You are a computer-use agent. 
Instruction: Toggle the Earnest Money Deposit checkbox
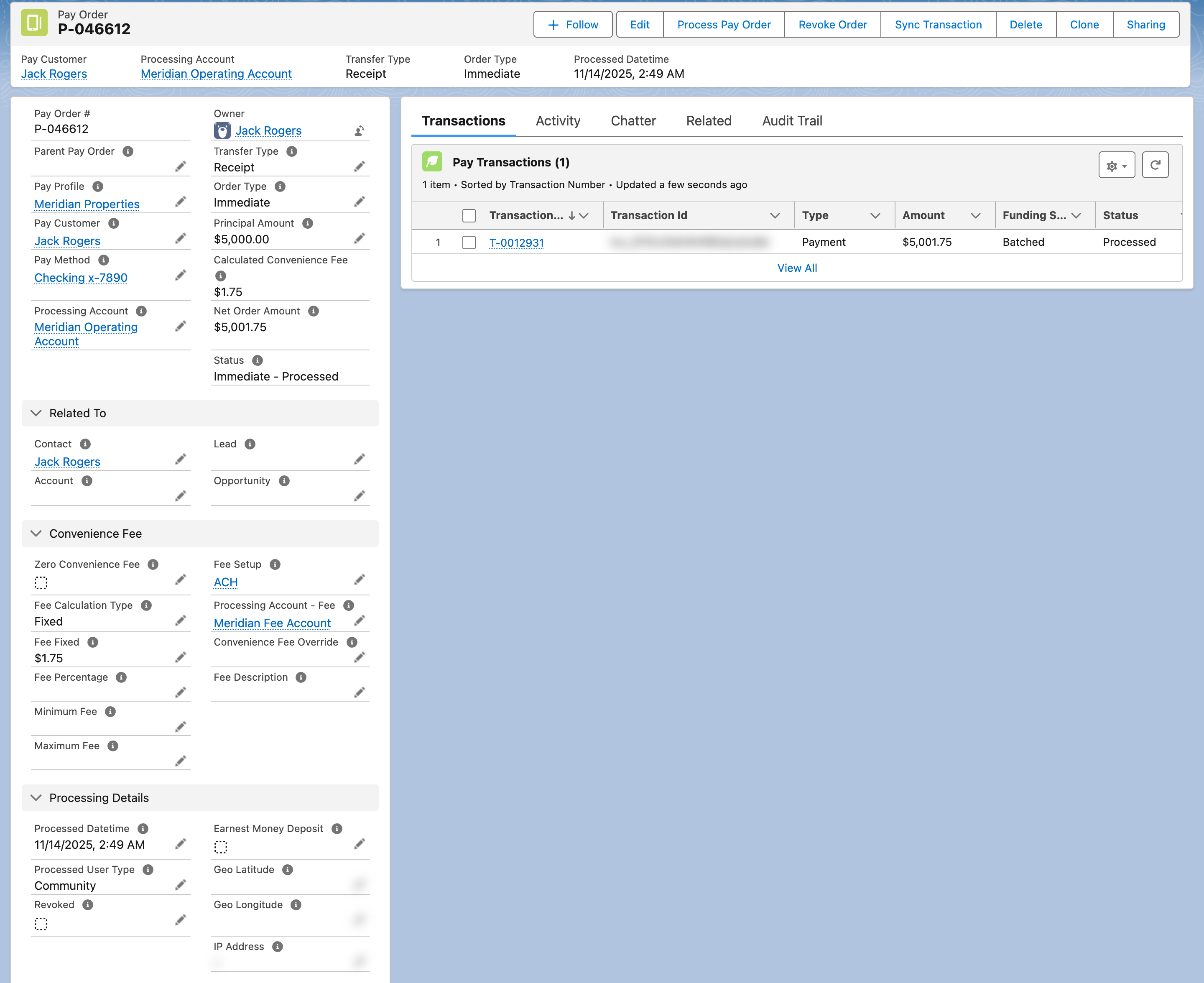(x=220, y=847)
